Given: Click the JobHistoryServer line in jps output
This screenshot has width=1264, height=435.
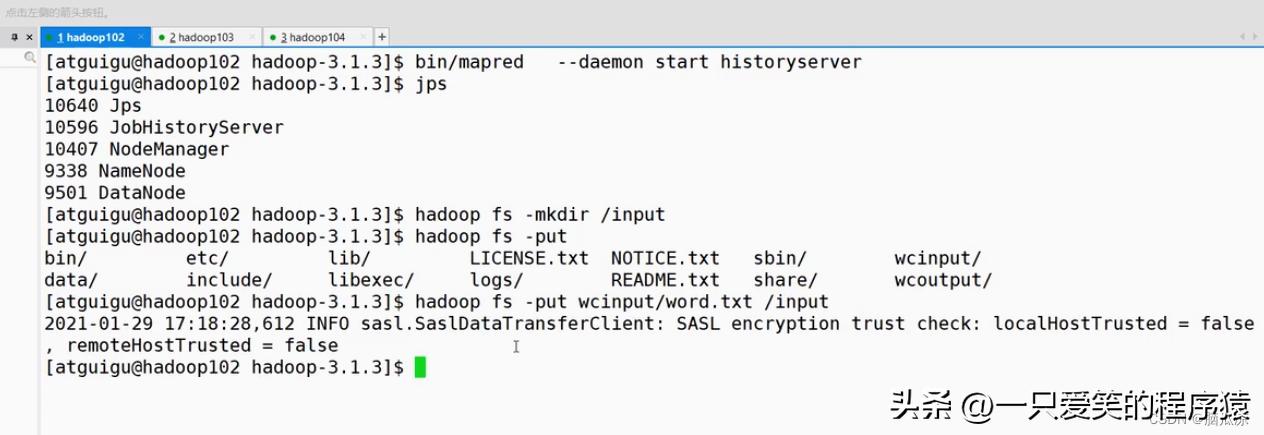Looking at the screenshot, I should 165,127.
